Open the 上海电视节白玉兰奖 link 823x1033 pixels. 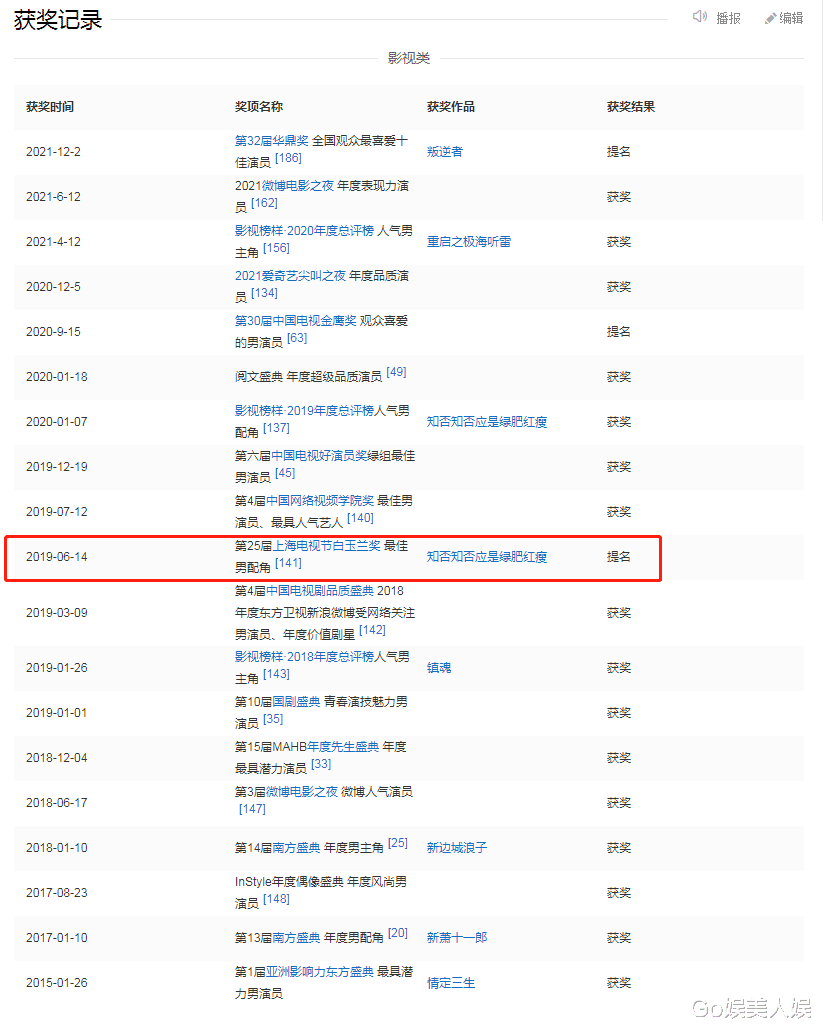326,547
